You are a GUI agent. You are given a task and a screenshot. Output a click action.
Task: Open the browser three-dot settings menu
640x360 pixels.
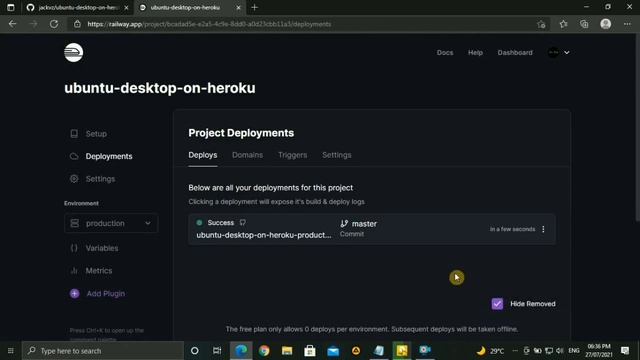[x=627, y=24]
